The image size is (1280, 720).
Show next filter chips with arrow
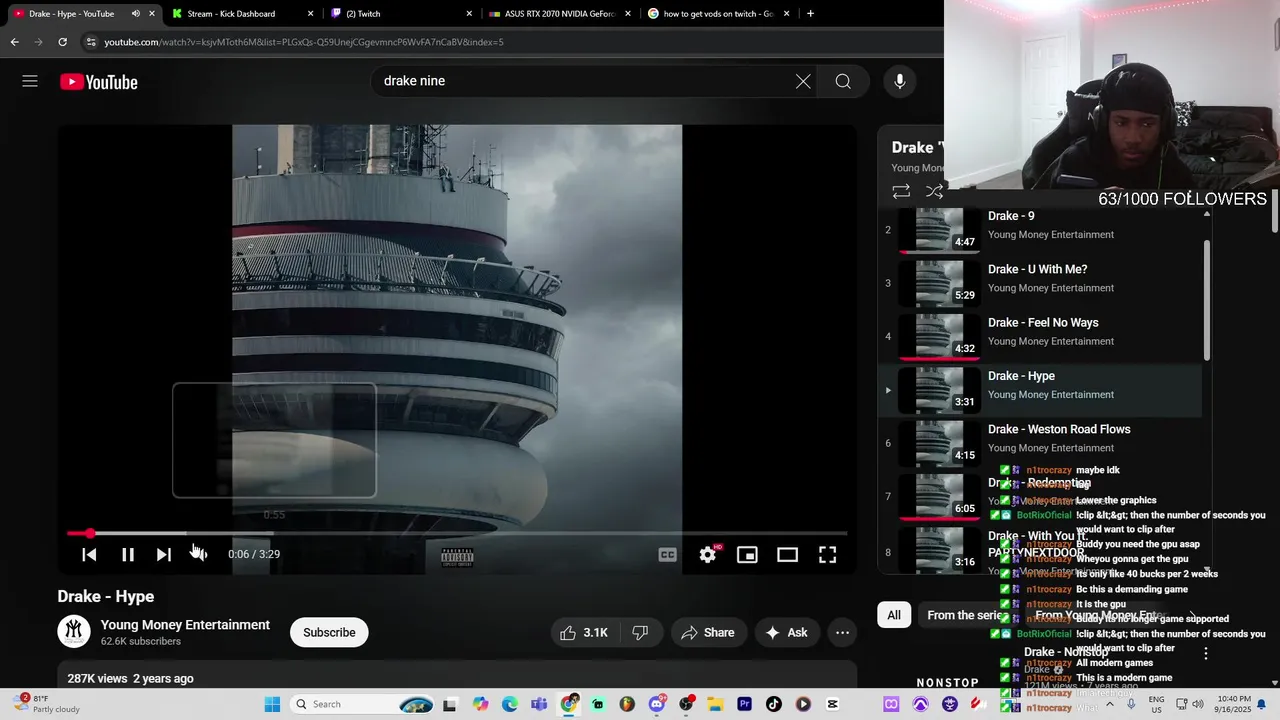1192,615
